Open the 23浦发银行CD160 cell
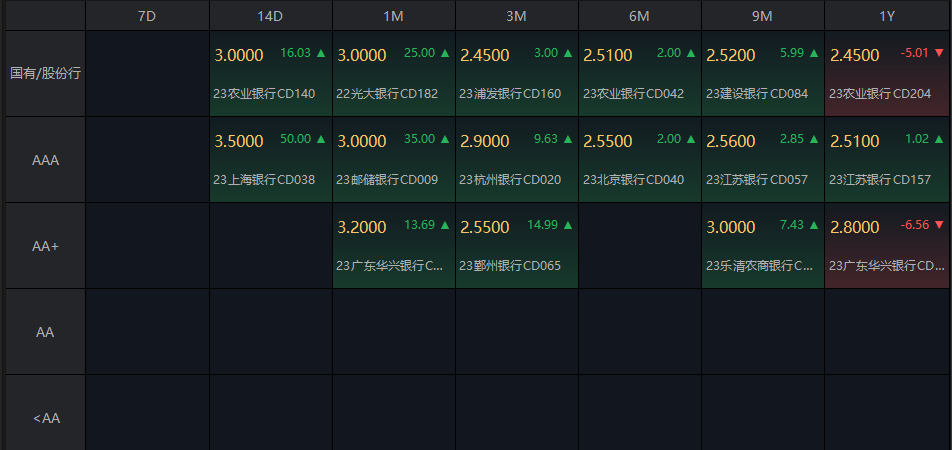Screen dimensions: 952x450 coord(517,73)
